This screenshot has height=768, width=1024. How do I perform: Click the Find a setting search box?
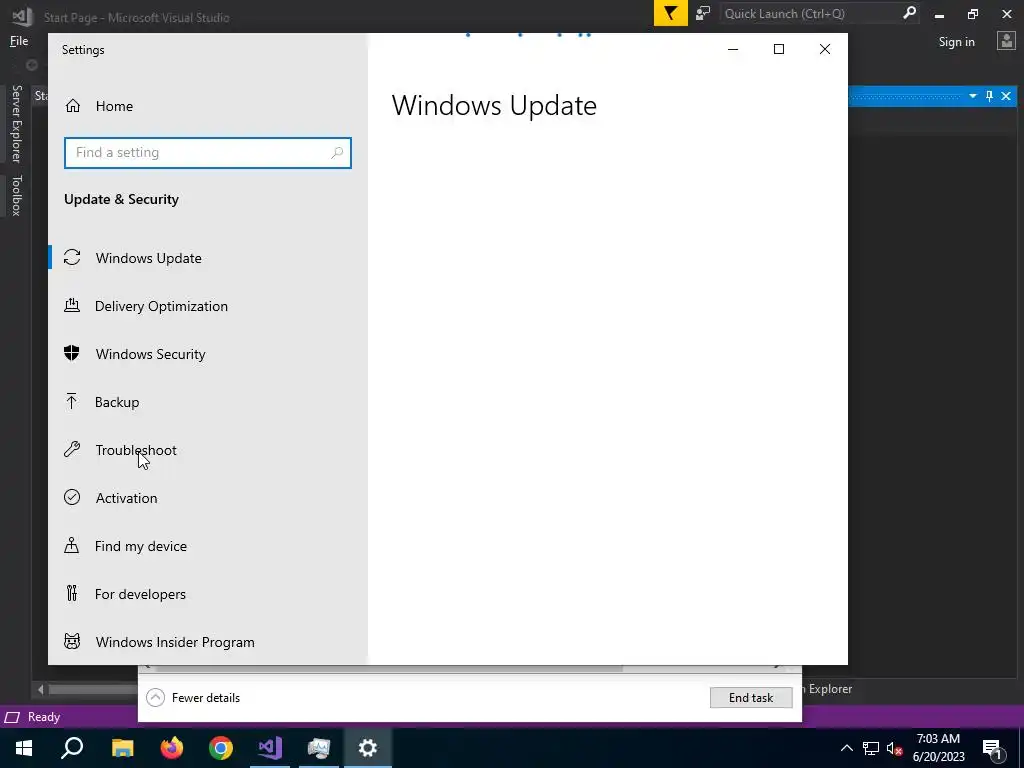pos(208,153)
